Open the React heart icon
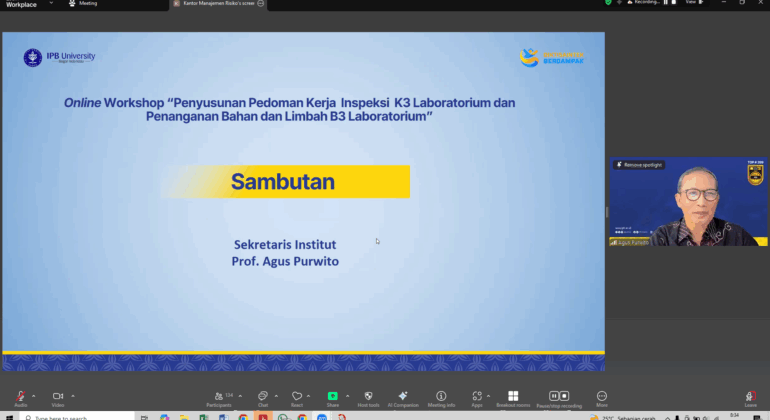The width and height of the screenshot is (770, 420). coord(297,396)
